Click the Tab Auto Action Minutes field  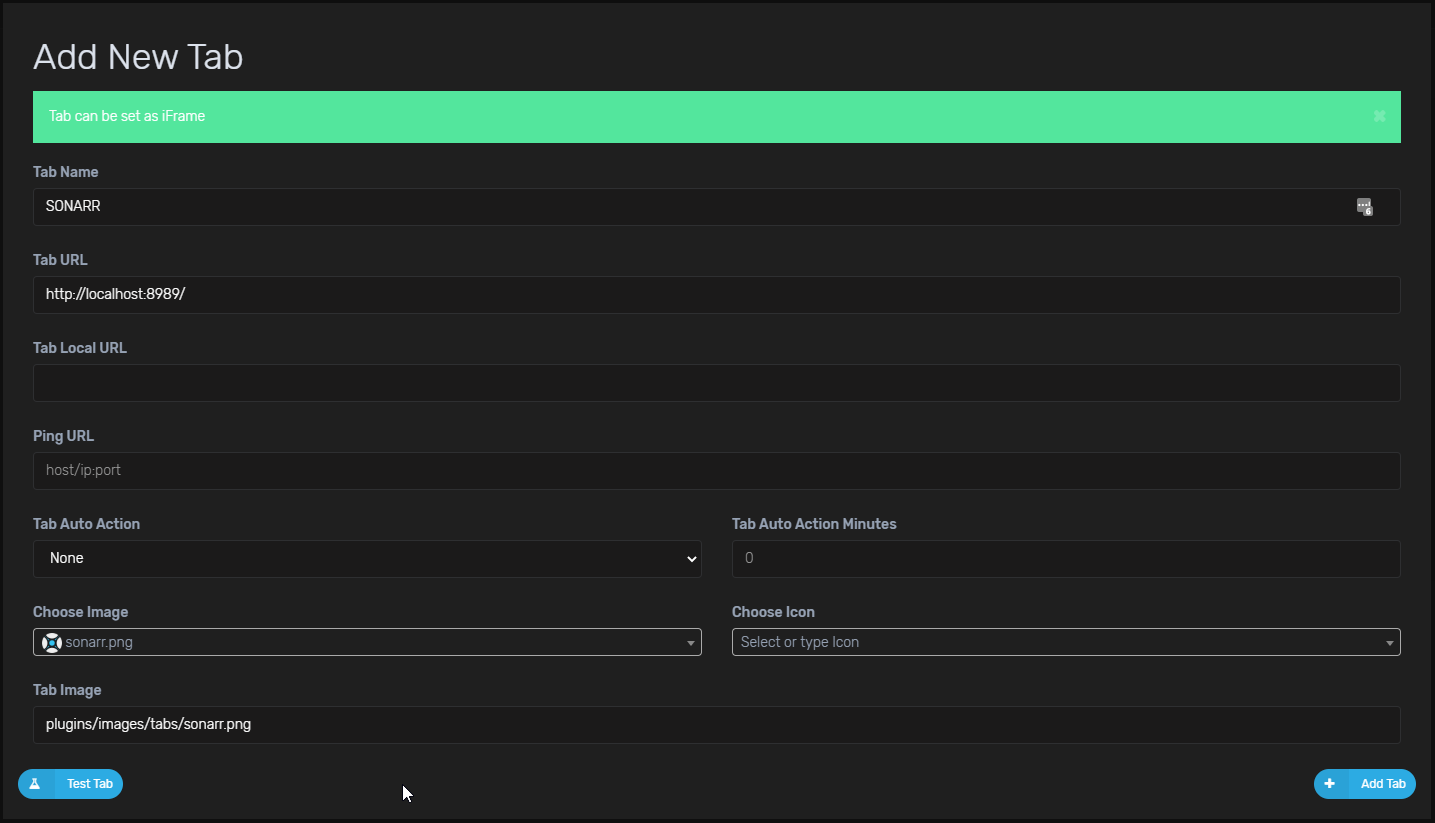pyautogui.click(x=1066, y=559)
